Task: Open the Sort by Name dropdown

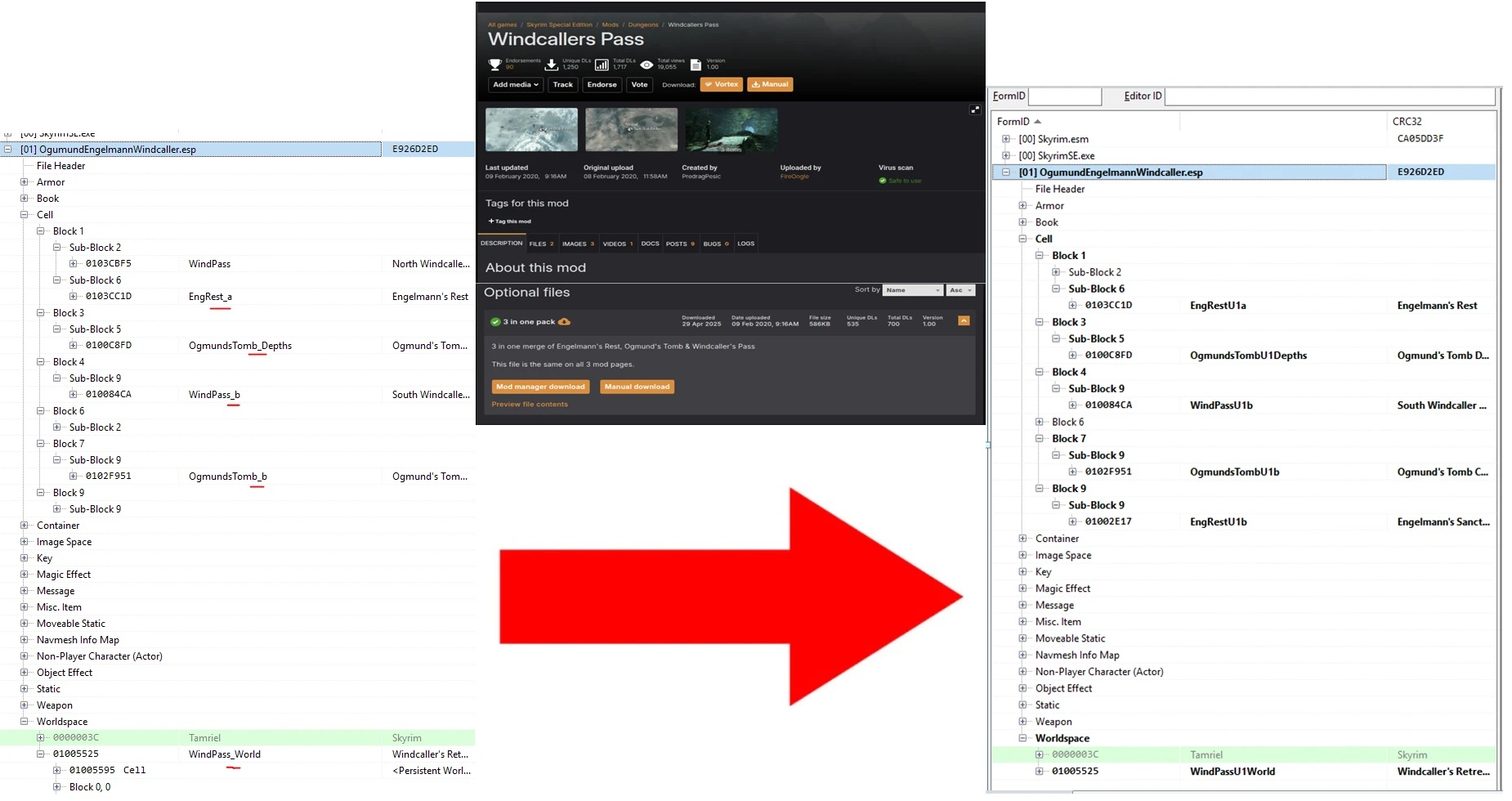Action: click(913, 290)
